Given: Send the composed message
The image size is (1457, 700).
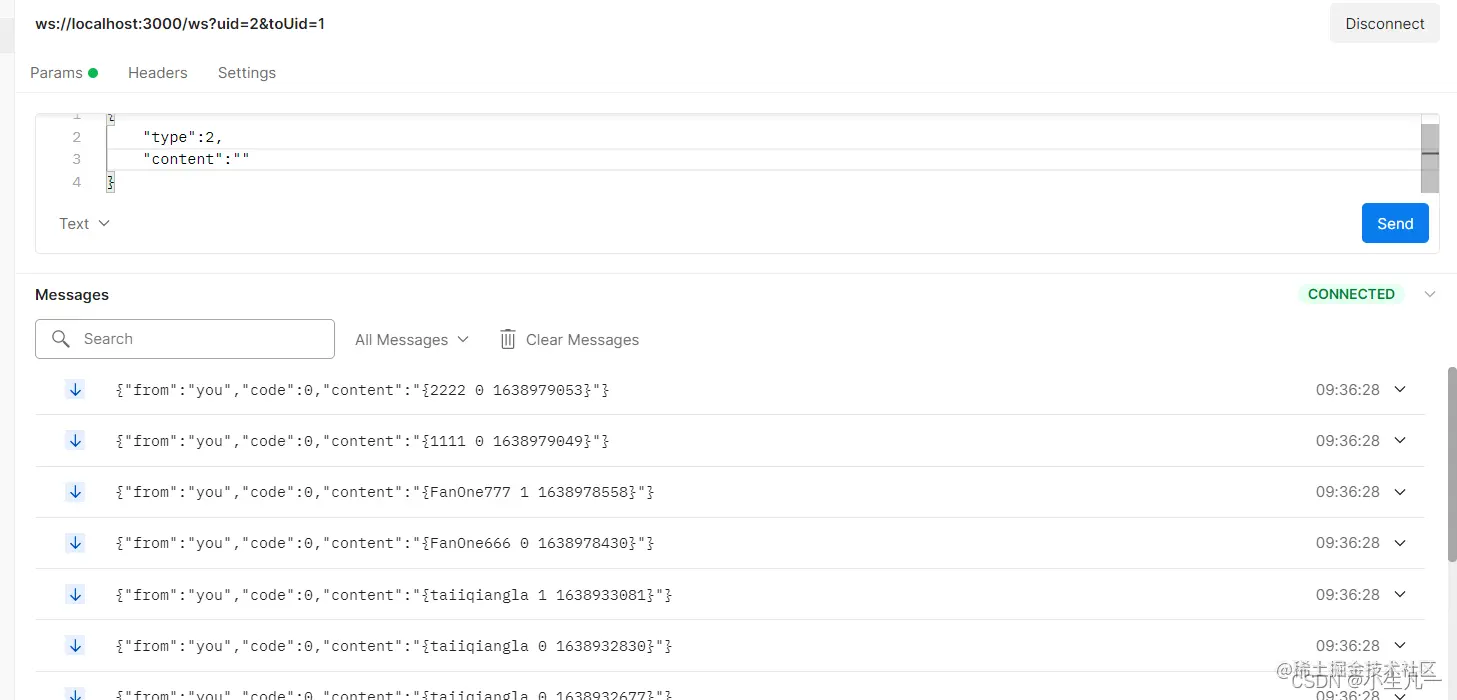Looking at the screenshot, I should click(1395, 223).
